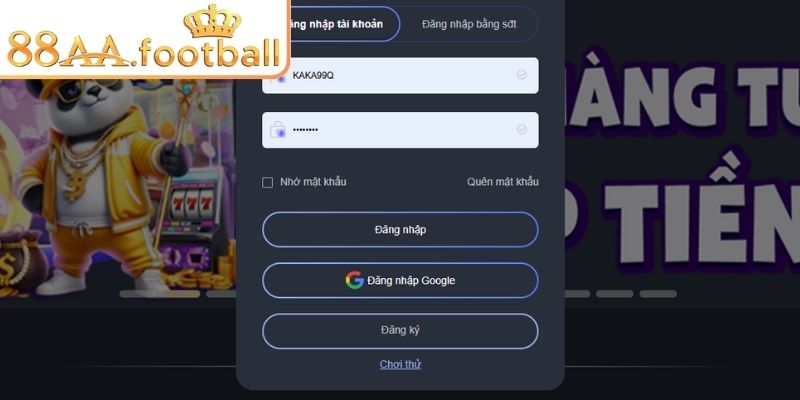Image resolution: width=800 pixels, height=400 pixels.
Task: Click the Google G logo icon
Action: (x=355, y=280)
